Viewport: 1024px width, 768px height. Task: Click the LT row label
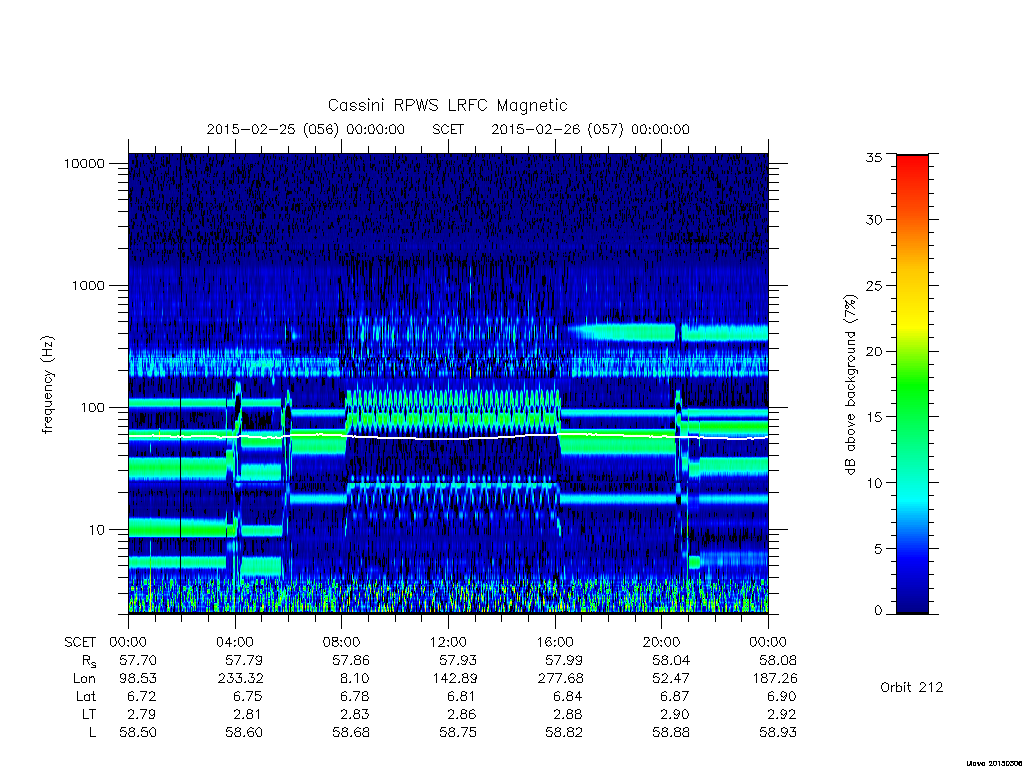pos(89,714)
